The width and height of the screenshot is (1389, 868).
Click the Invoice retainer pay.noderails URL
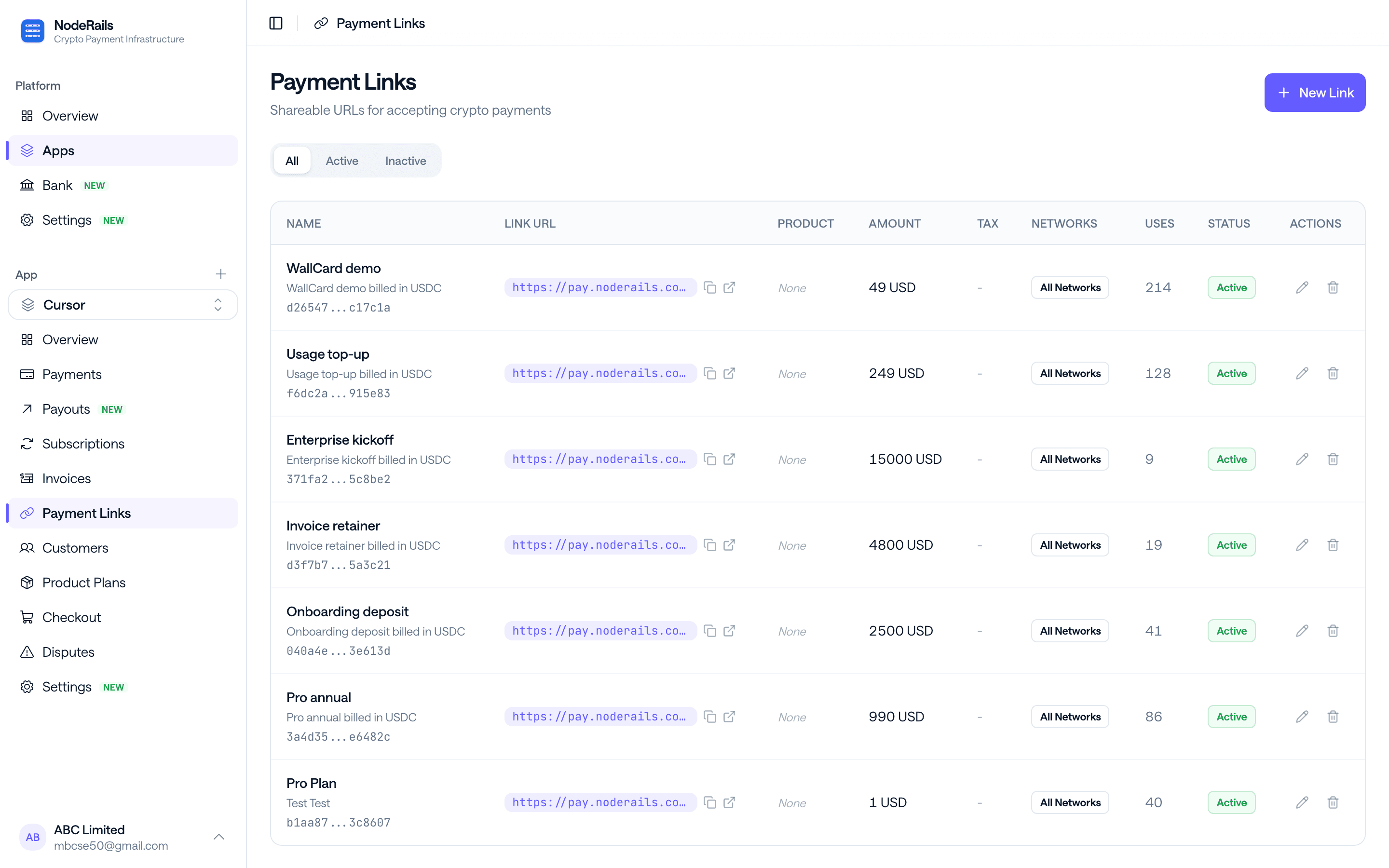pyautogui.click(x=600, y=545)
